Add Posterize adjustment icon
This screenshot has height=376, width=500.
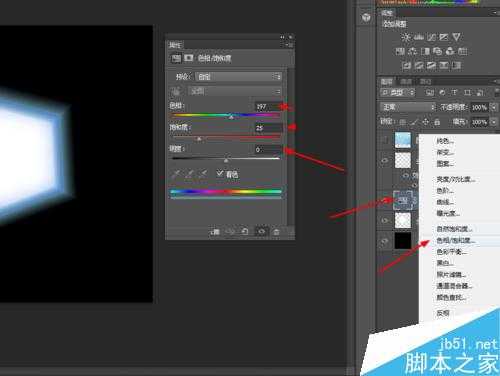tap(419, 65)
